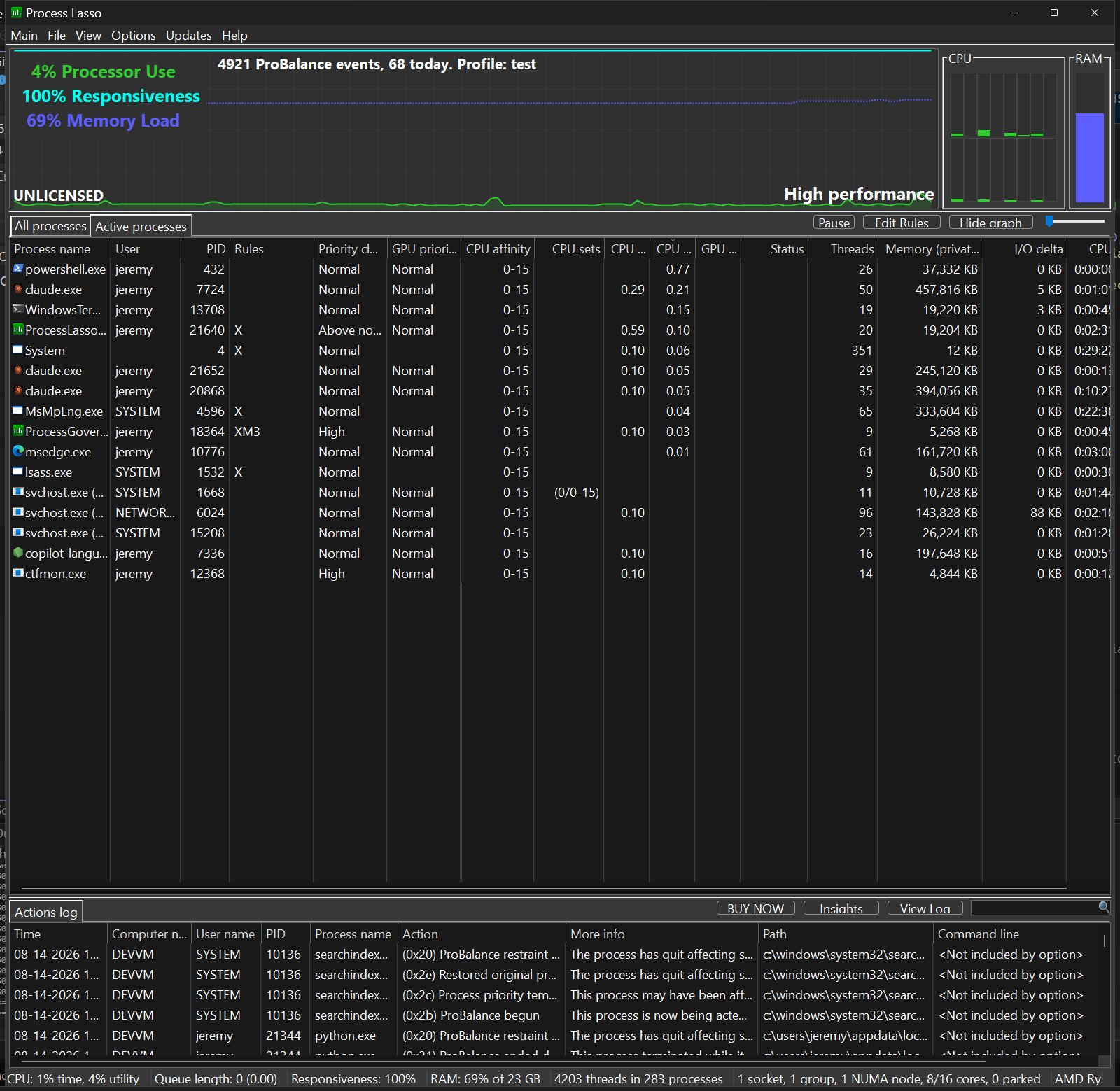The height and width of the screenshot is (1091, 1120).
Task: Click the Actions log search field
Action: (x=1035, y=908)
